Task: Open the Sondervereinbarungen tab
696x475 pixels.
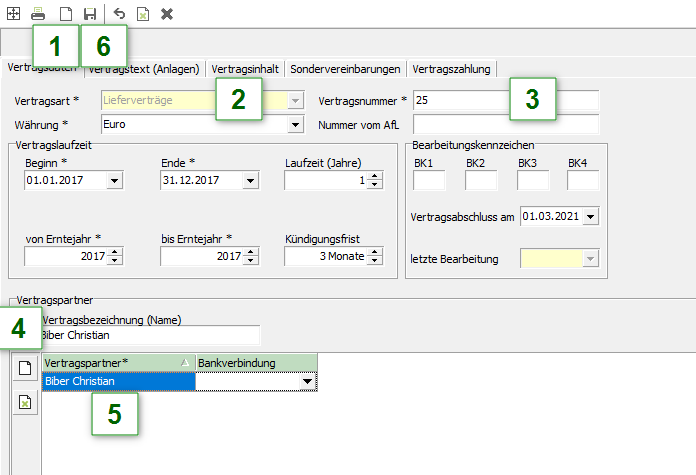Action: (x=346, y=69)
